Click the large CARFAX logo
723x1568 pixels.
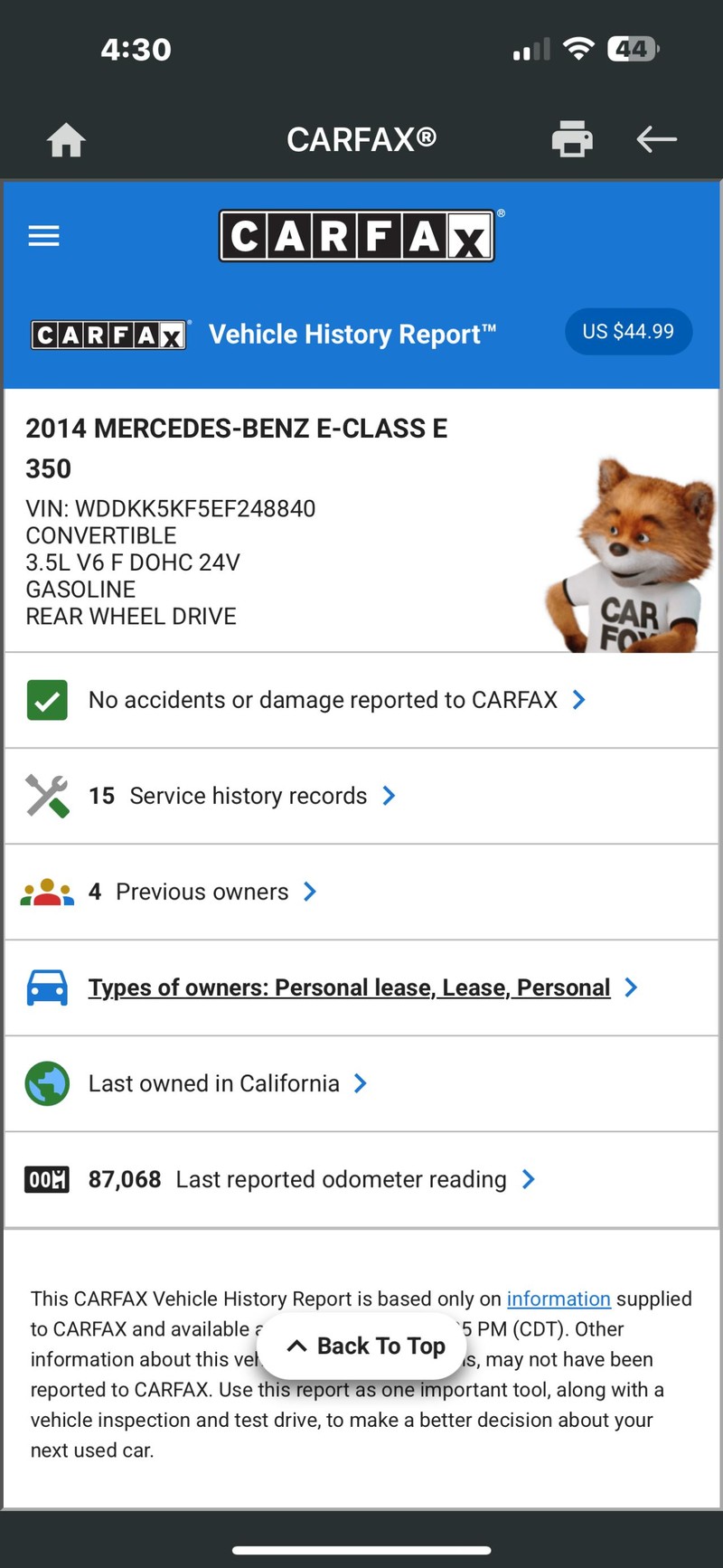pos(357,236)
